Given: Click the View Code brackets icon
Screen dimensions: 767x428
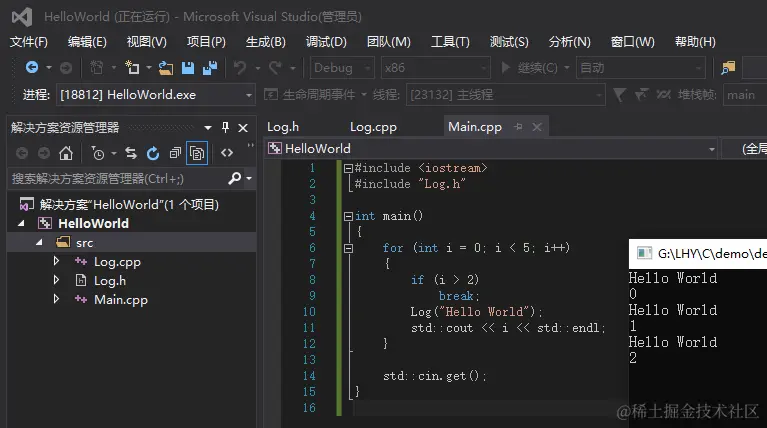Looking at the screenshot, I should 226,153.
